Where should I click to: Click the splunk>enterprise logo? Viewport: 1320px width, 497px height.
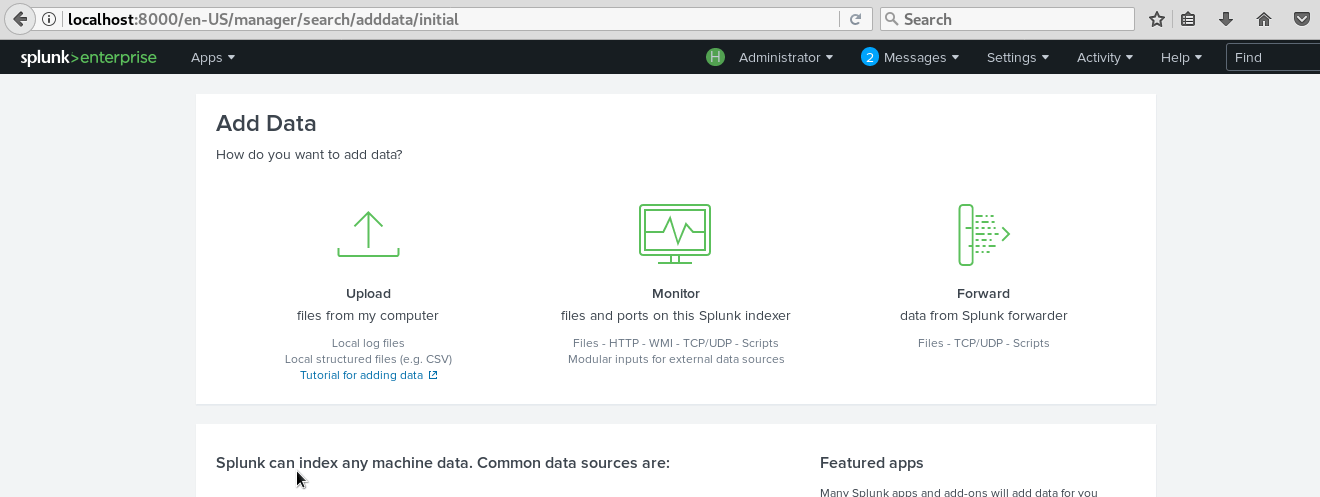pyautogui.click(x=89, y=57)
